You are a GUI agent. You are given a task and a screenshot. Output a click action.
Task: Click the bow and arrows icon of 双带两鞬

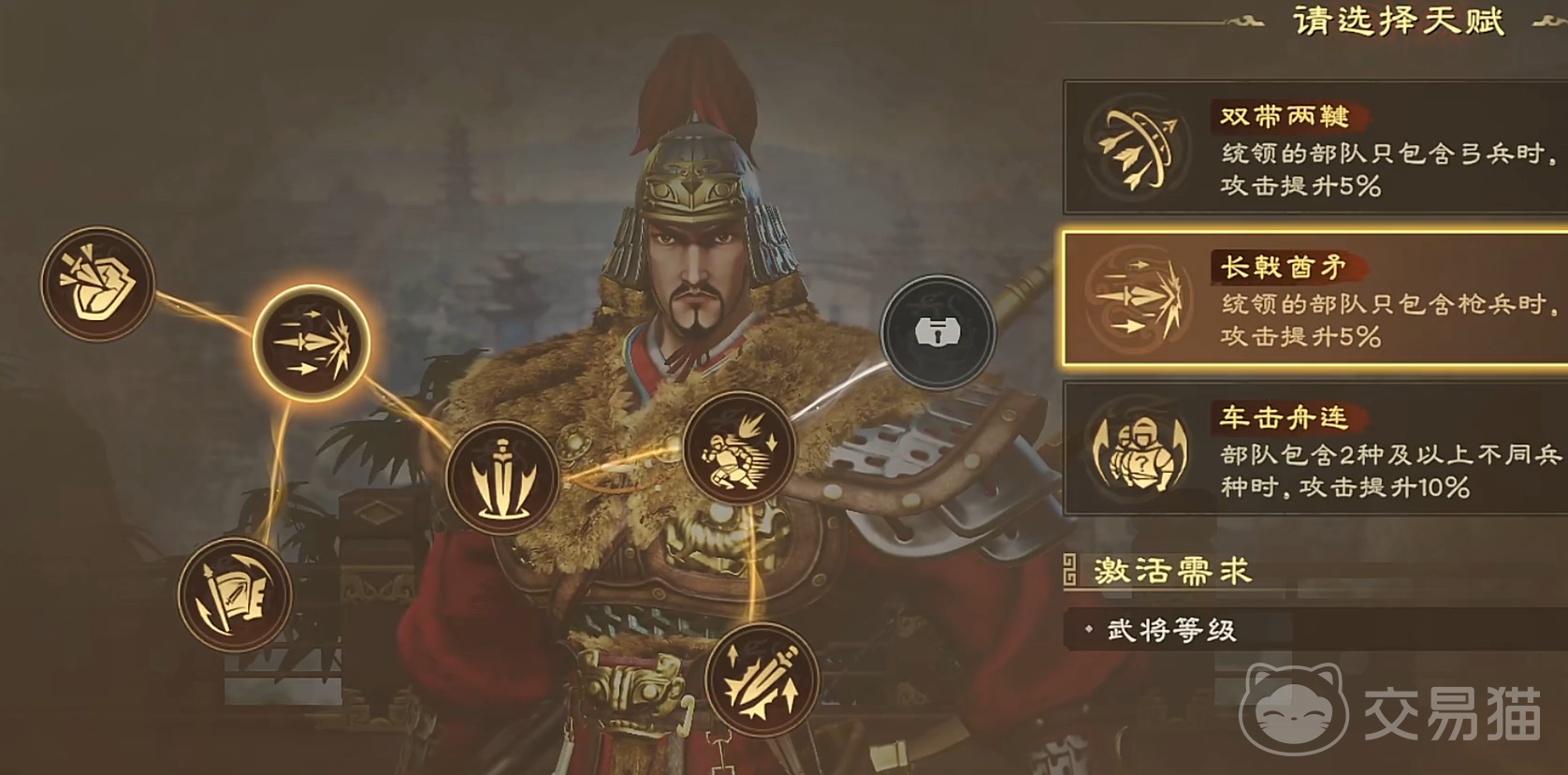click(x=1138, y=149)
